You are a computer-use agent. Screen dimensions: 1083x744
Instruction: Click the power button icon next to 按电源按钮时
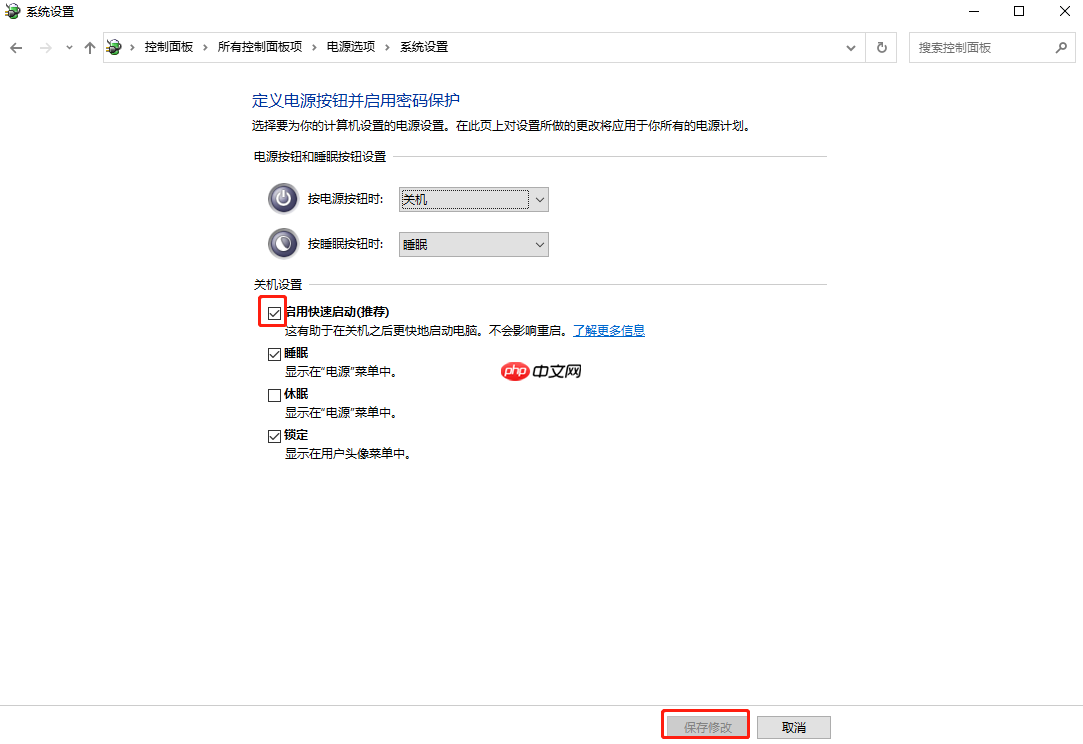pos(283,198)
